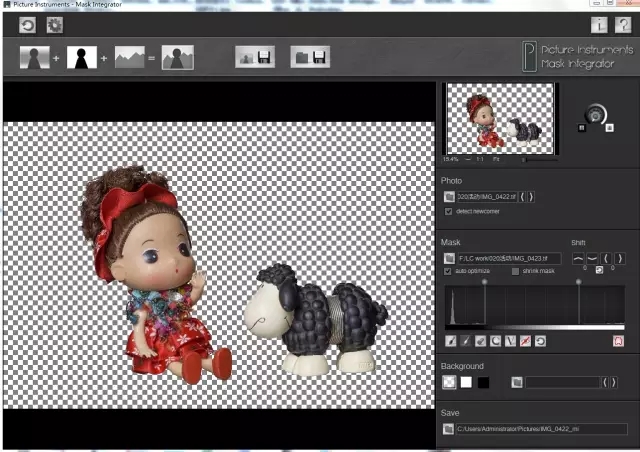Select the eraser tool below the histogram
The height and width of the screenshot is (452, 640).
click(x=482, y=341)
